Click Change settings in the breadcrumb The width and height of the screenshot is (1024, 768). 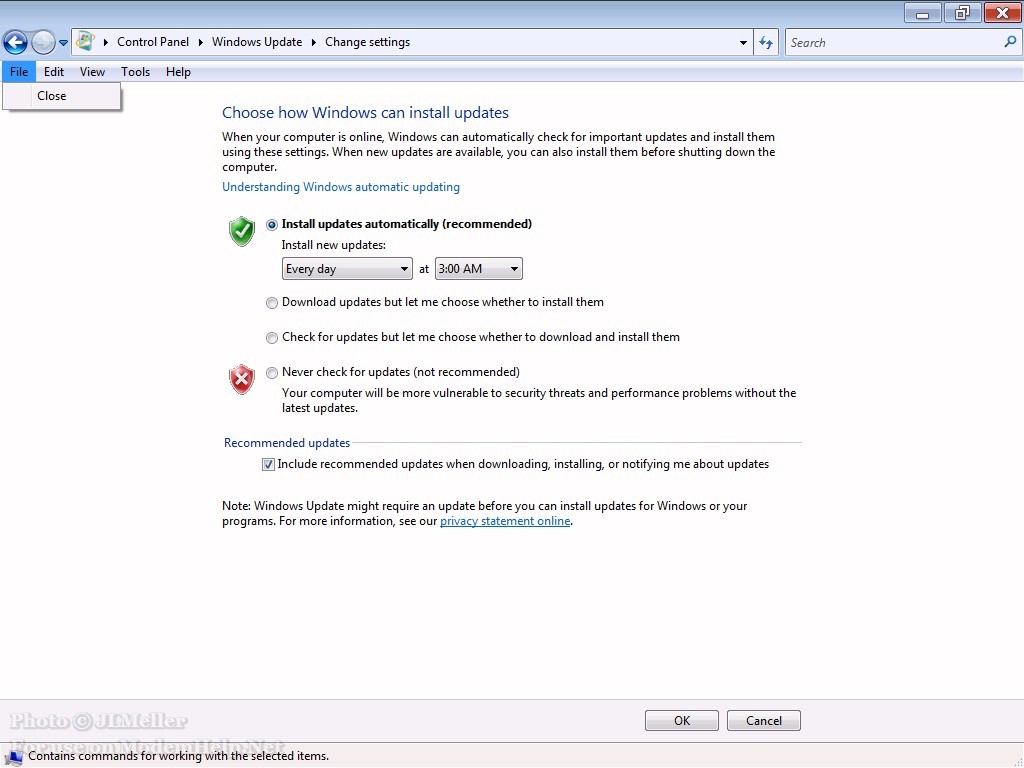pos(368,42)
